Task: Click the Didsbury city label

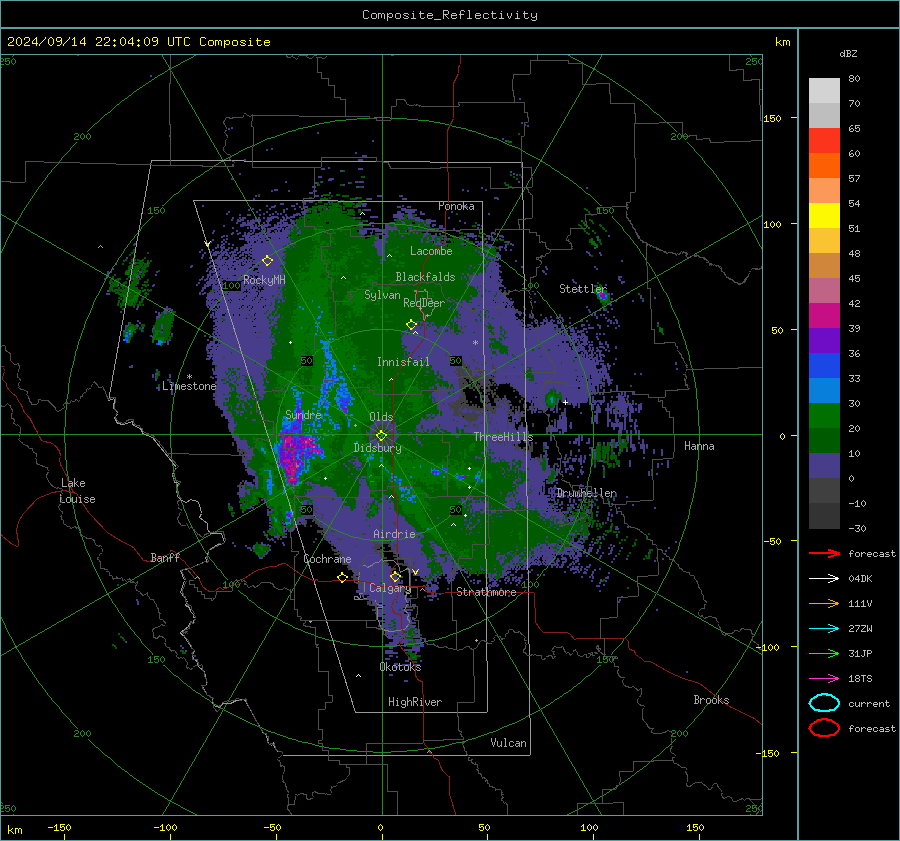Action: 377,448
